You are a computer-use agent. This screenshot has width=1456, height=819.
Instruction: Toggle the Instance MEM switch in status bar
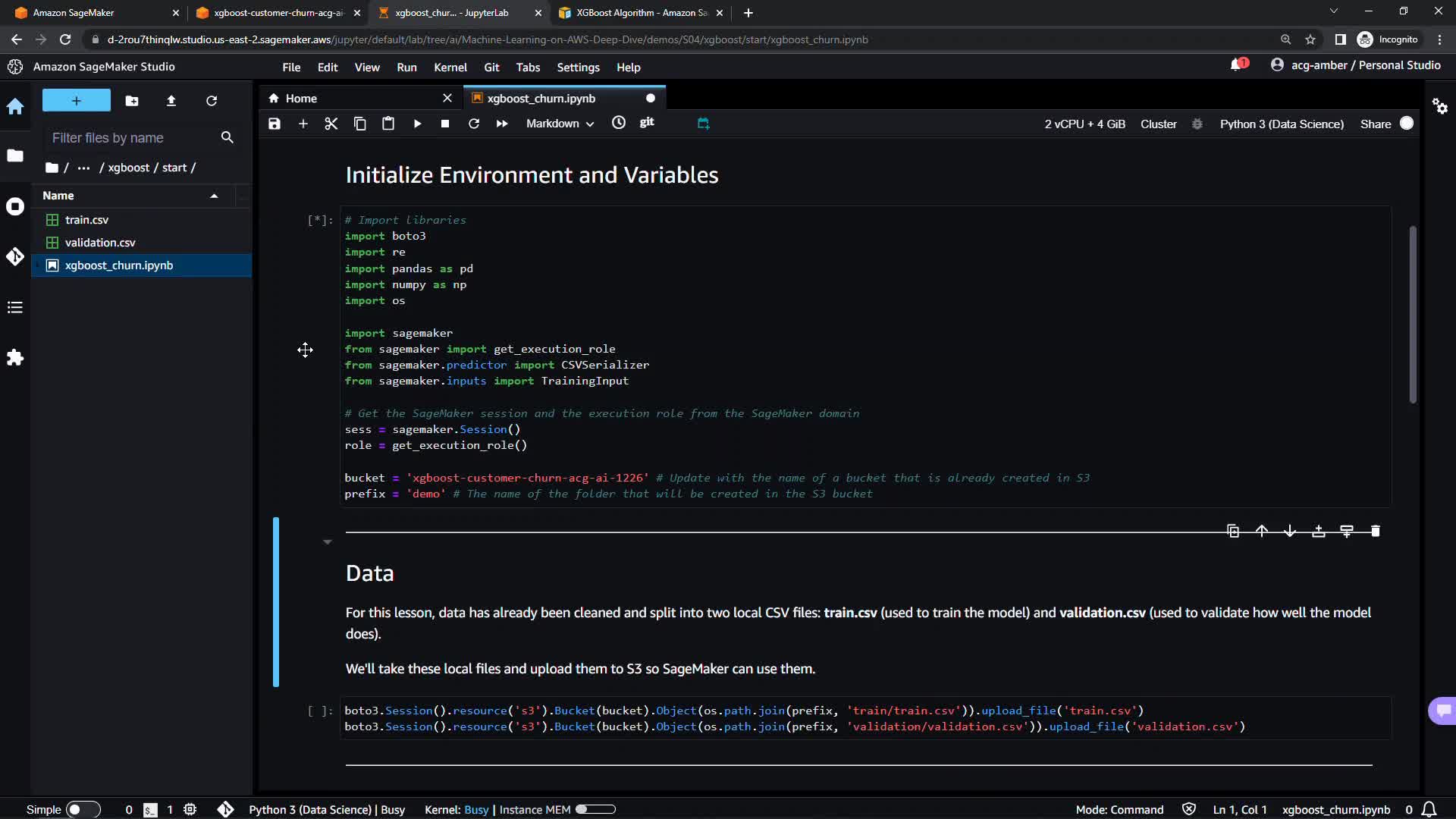pos(595,809)
